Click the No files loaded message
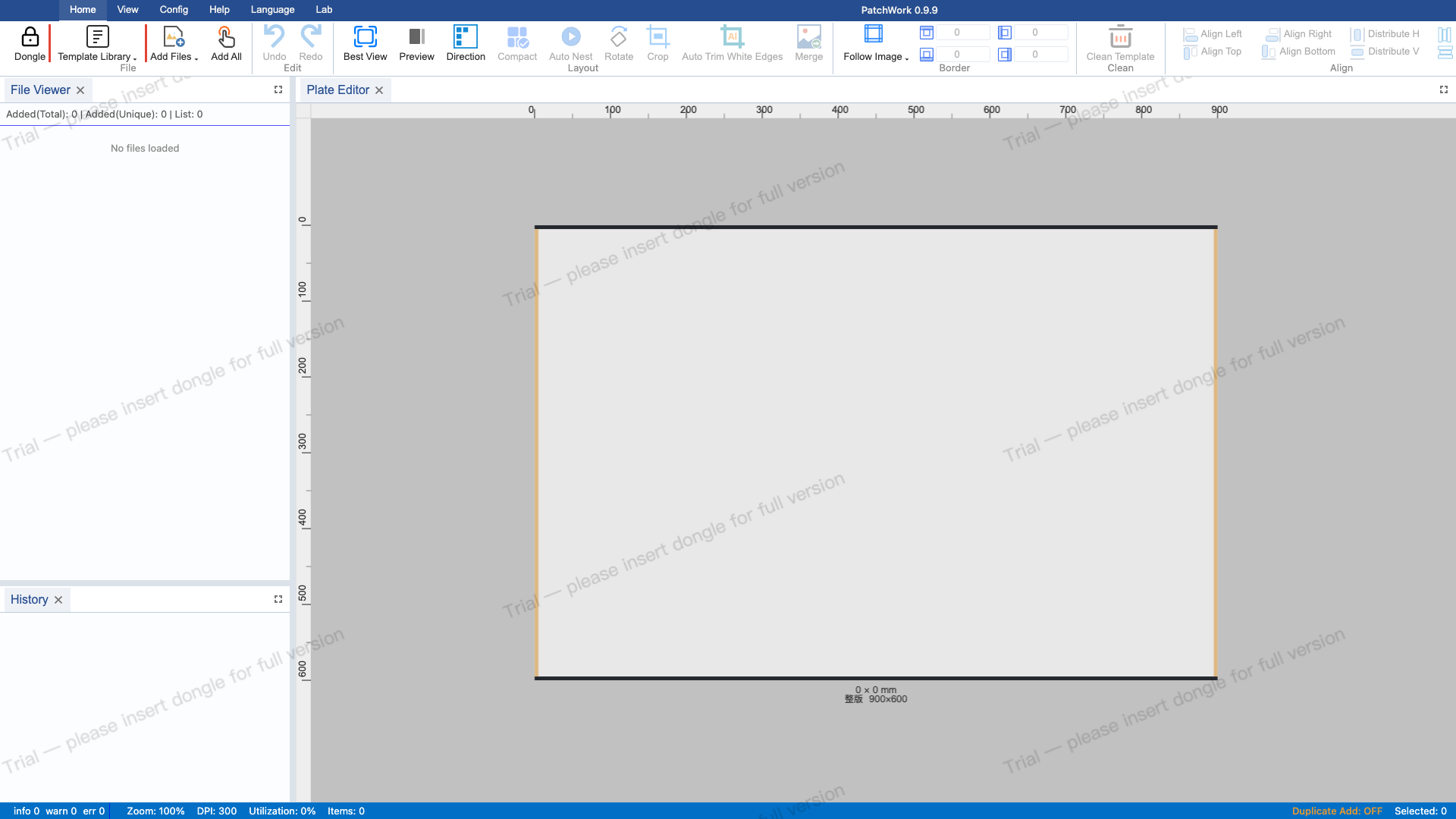This screenshot has height=819, width=1456. [145, 148]
